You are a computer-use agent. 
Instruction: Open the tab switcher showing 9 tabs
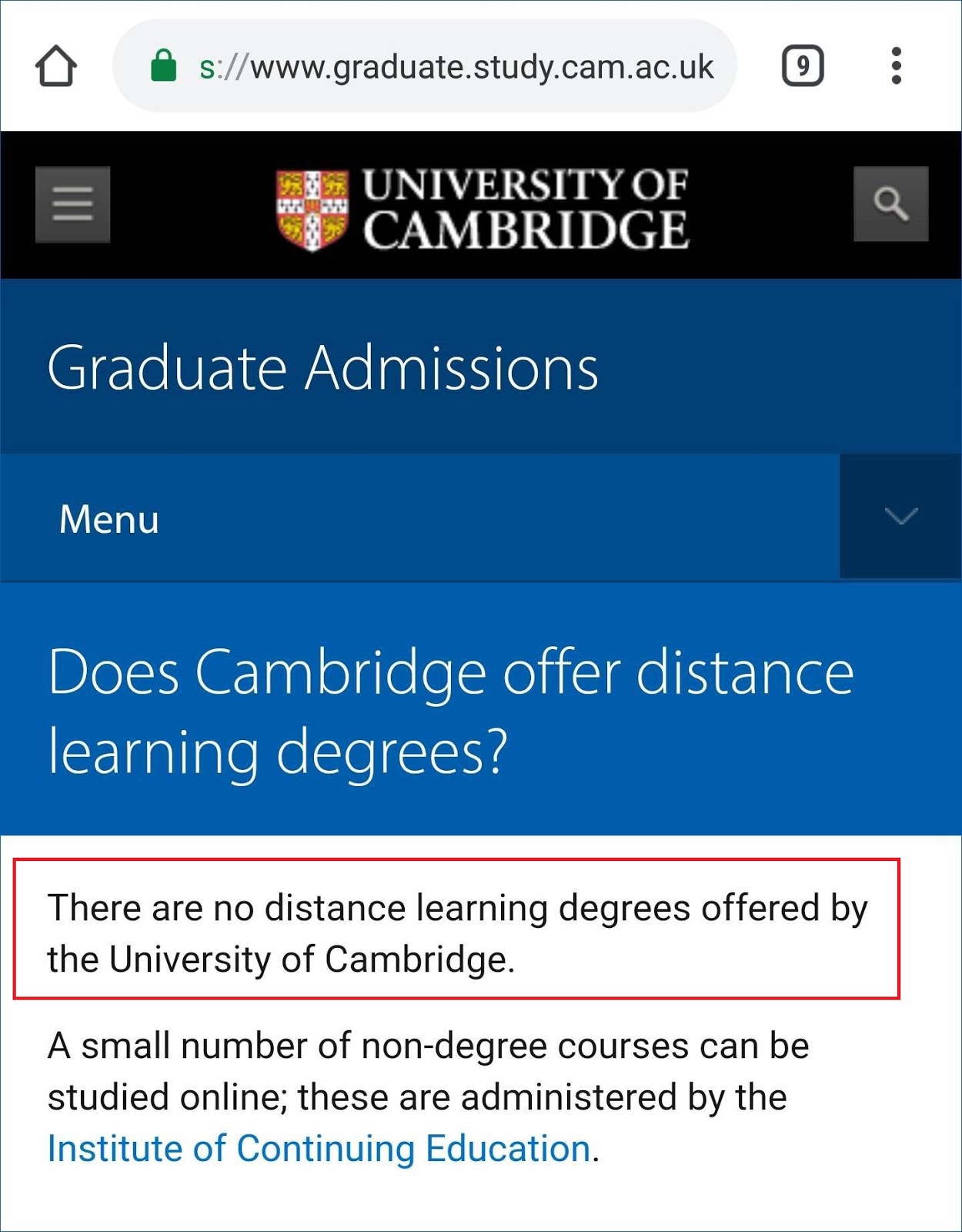[803, 66]
